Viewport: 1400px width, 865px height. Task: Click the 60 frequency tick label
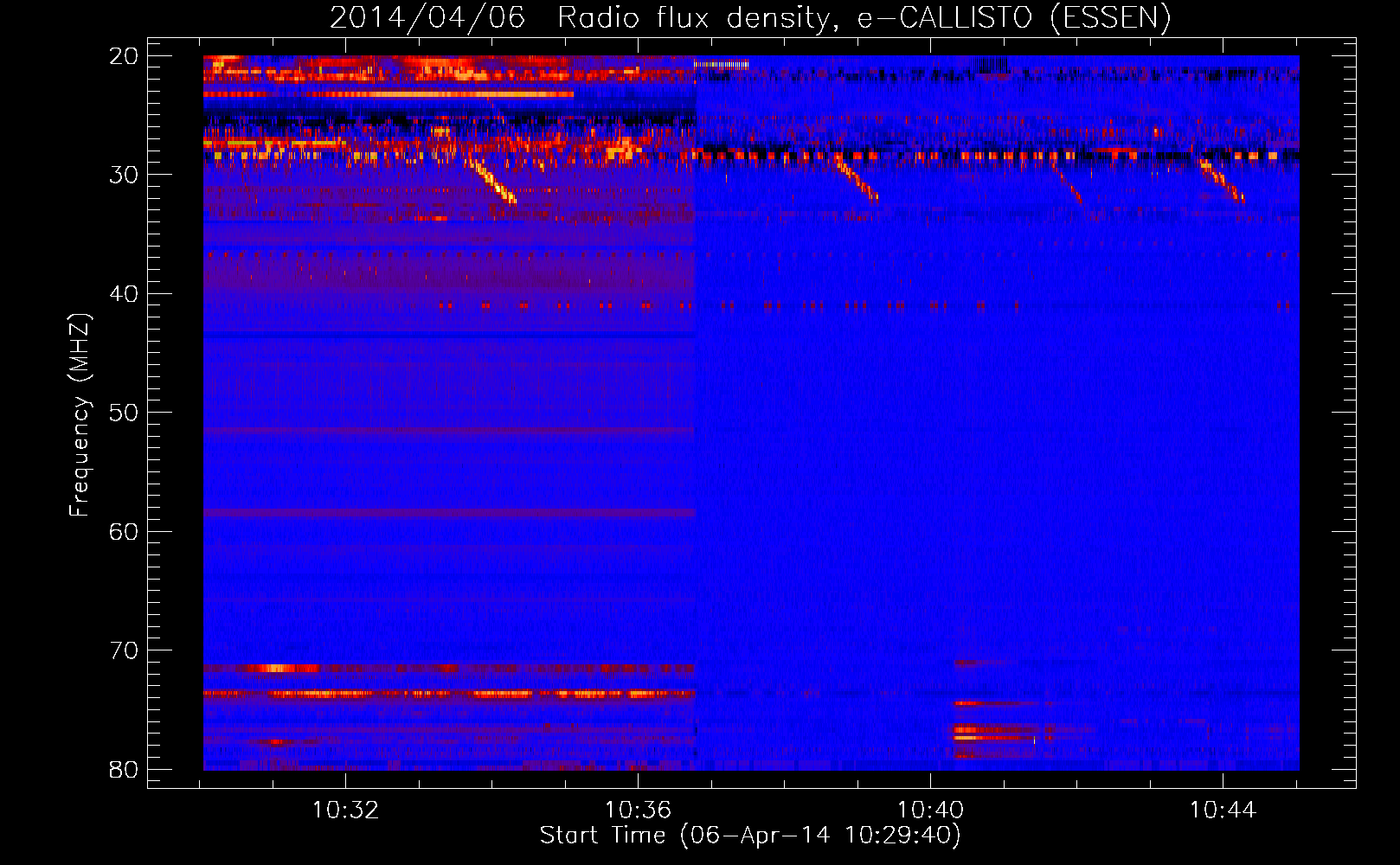click(x=124, y=531)
